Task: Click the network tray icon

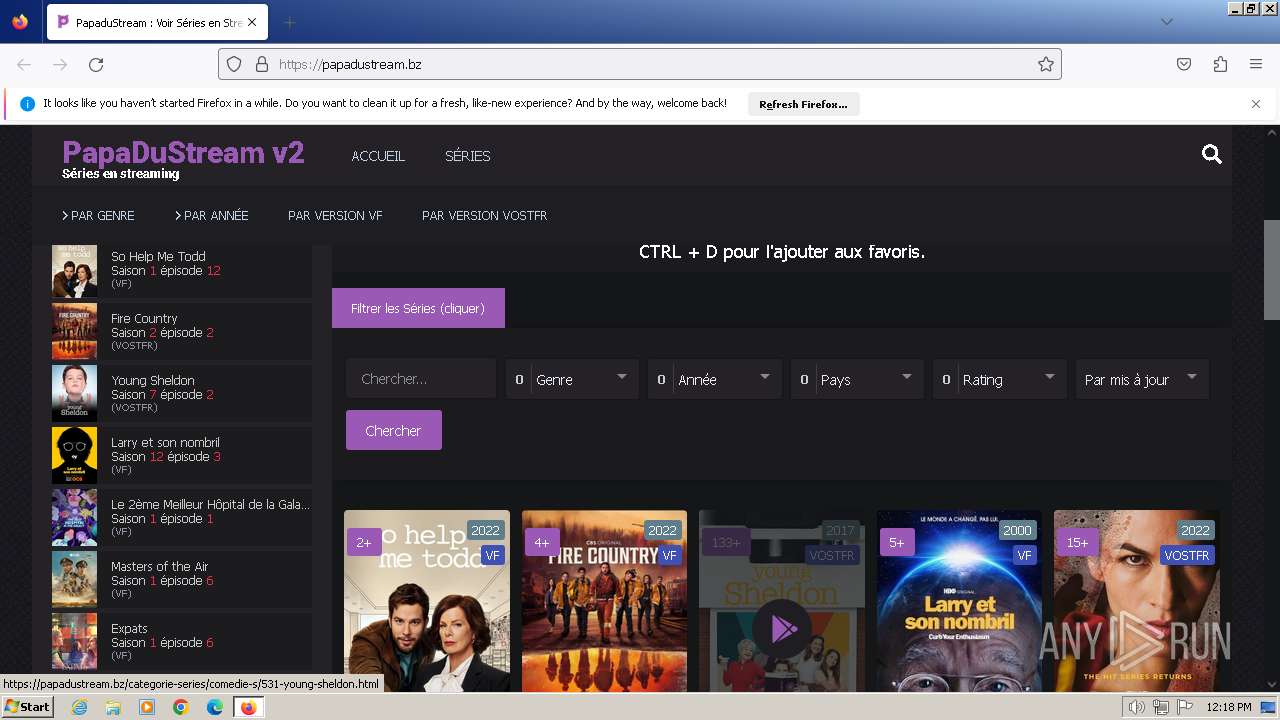Action: [x=1160, y=707]
